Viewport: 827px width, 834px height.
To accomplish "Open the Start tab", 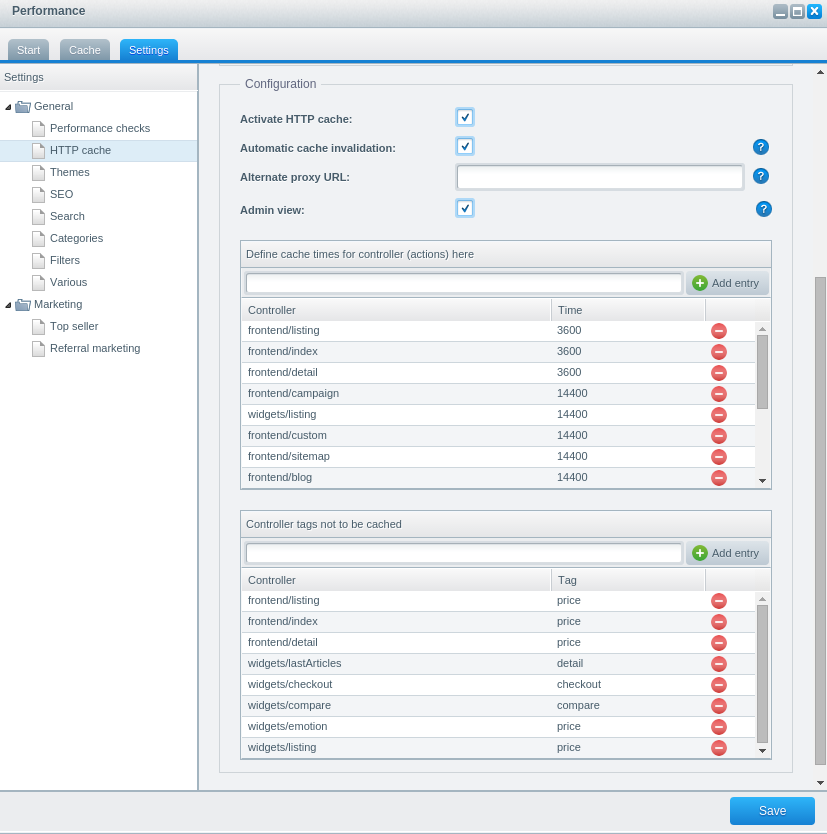I will (x=28, y=49).
